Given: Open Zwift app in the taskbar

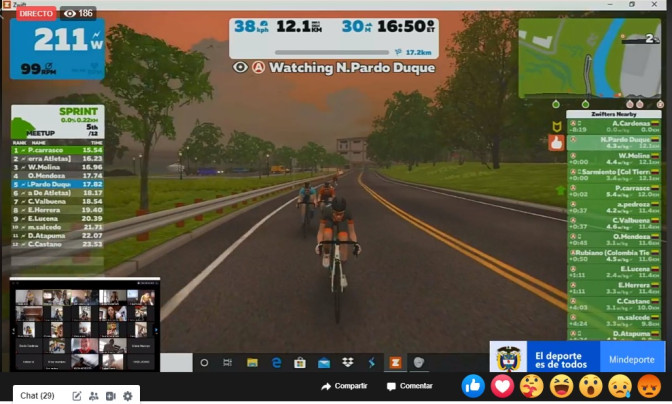Looking at the screenshot, I should pos(395,362).
